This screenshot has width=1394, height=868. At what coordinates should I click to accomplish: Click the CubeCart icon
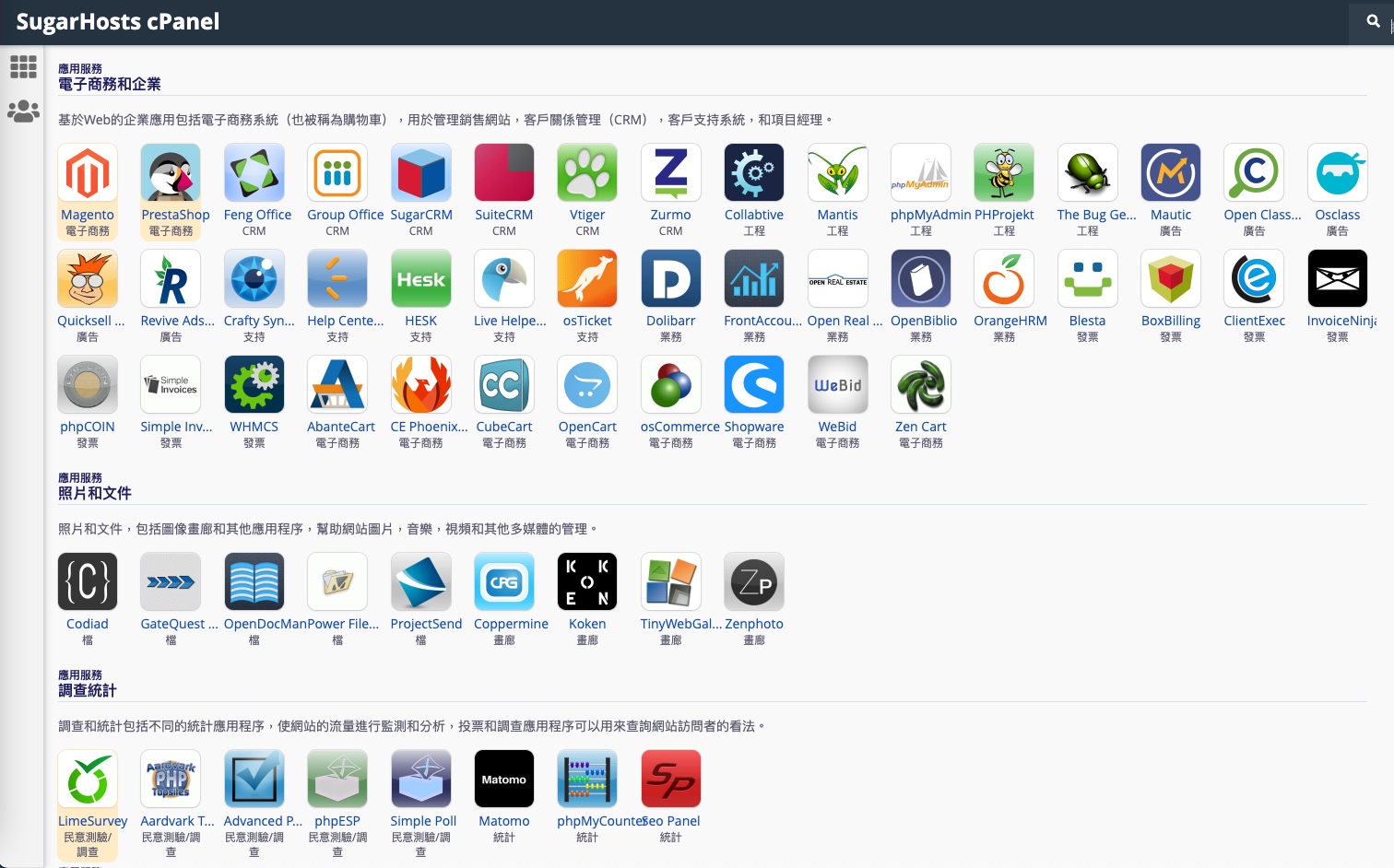(x=504, y=384)
